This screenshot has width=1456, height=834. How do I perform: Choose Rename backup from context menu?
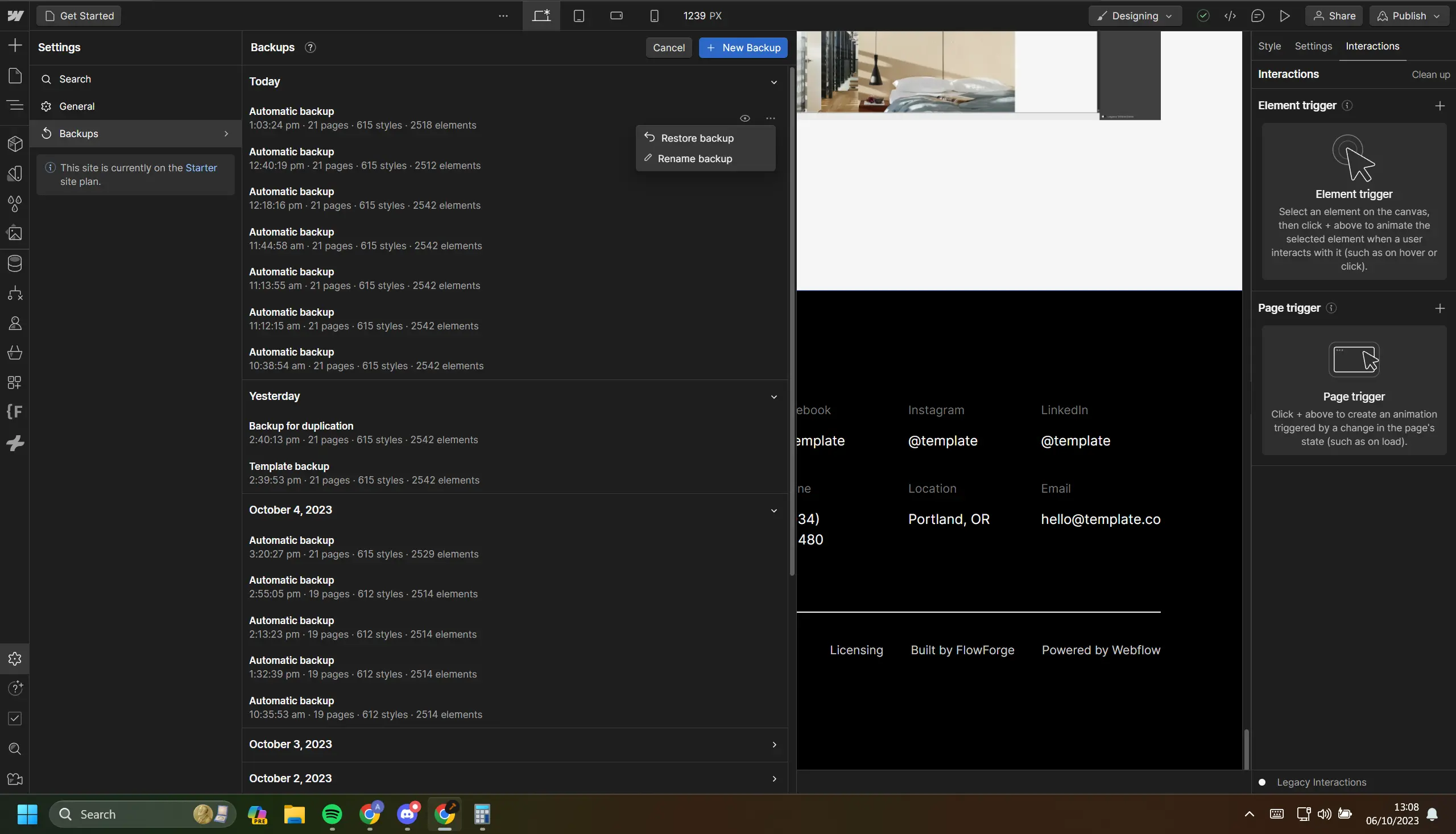pos(705,159)
